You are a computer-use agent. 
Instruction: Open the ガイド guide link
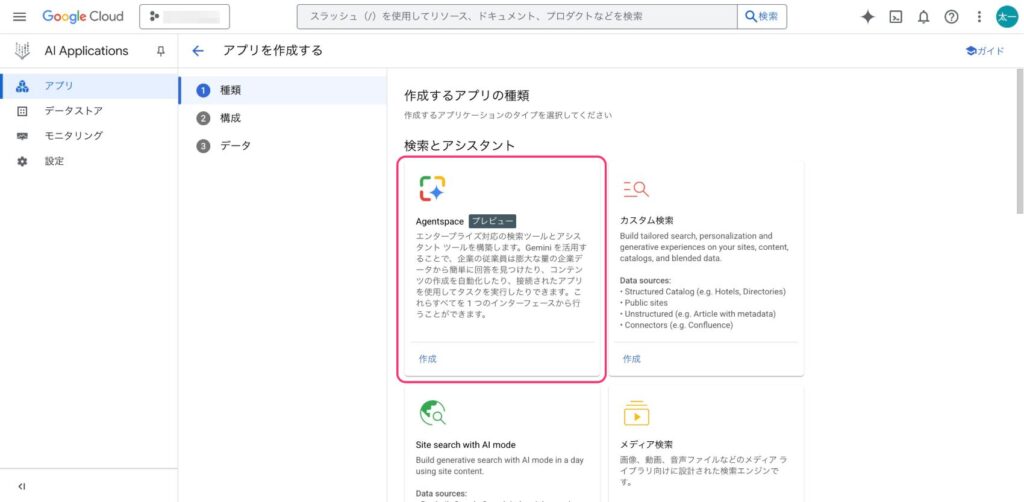point(985,51)
